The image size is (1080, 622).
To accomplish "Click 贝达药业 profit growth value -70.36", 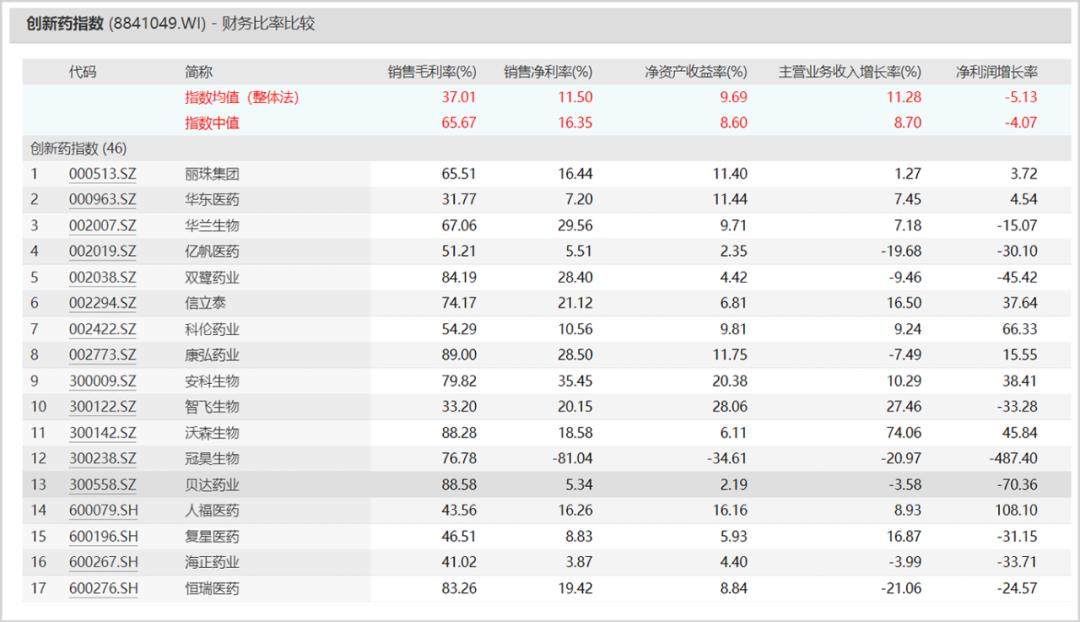I will click(1017, 485).
